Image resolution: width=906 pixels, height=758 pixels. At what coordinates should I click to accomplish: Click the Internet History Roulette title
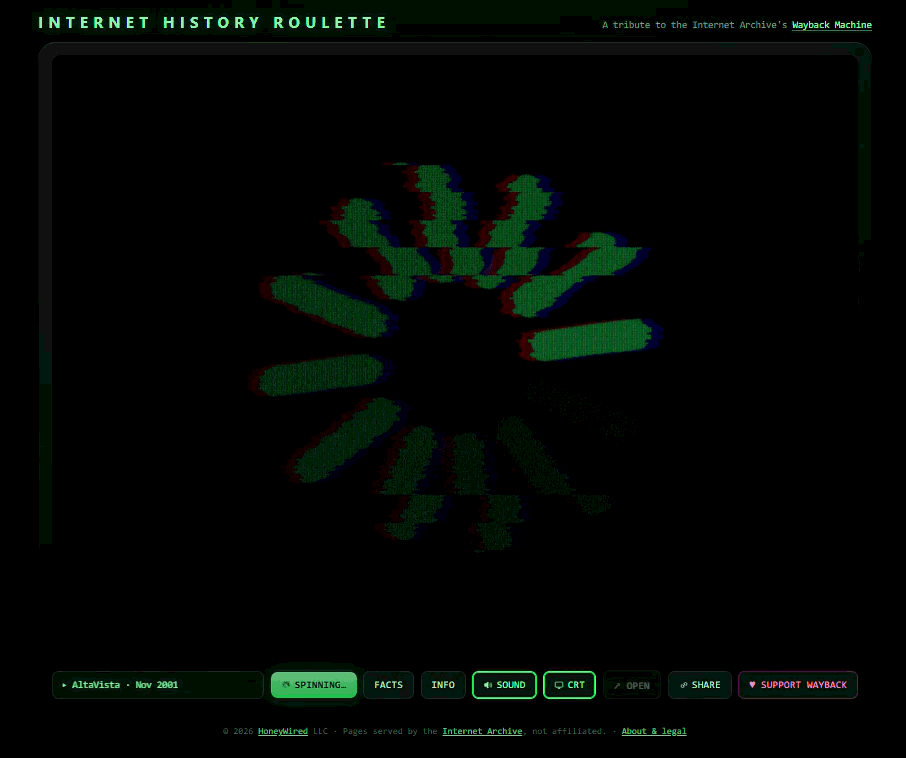(x=213, y=23)
